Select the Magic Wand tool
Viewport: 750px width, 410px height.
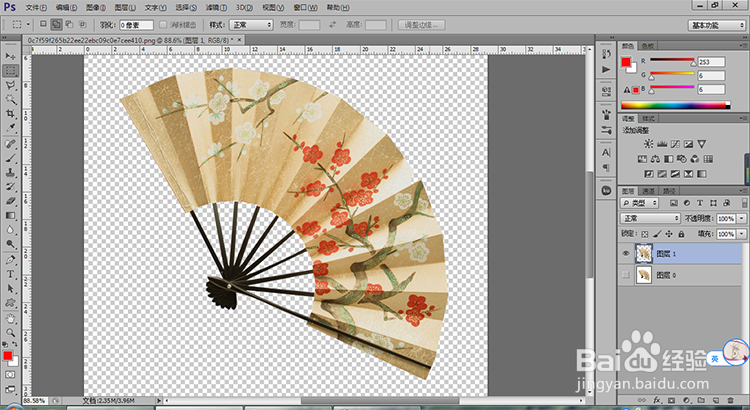(x=11, y=100)
